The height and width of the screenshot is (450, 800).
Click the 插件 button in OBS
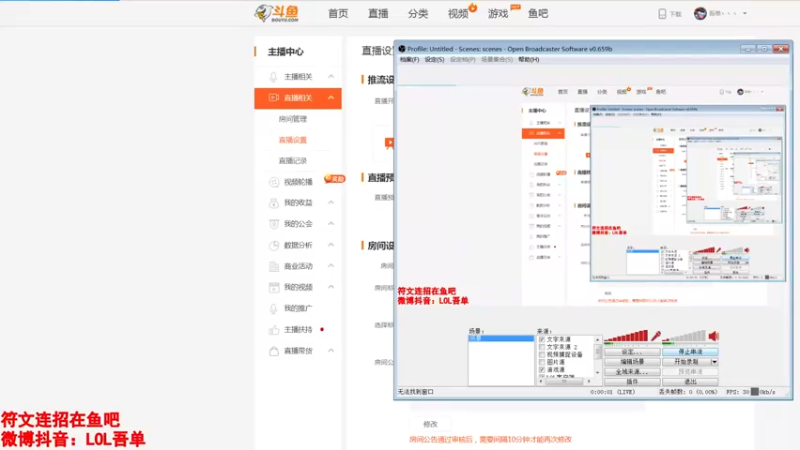632,382
